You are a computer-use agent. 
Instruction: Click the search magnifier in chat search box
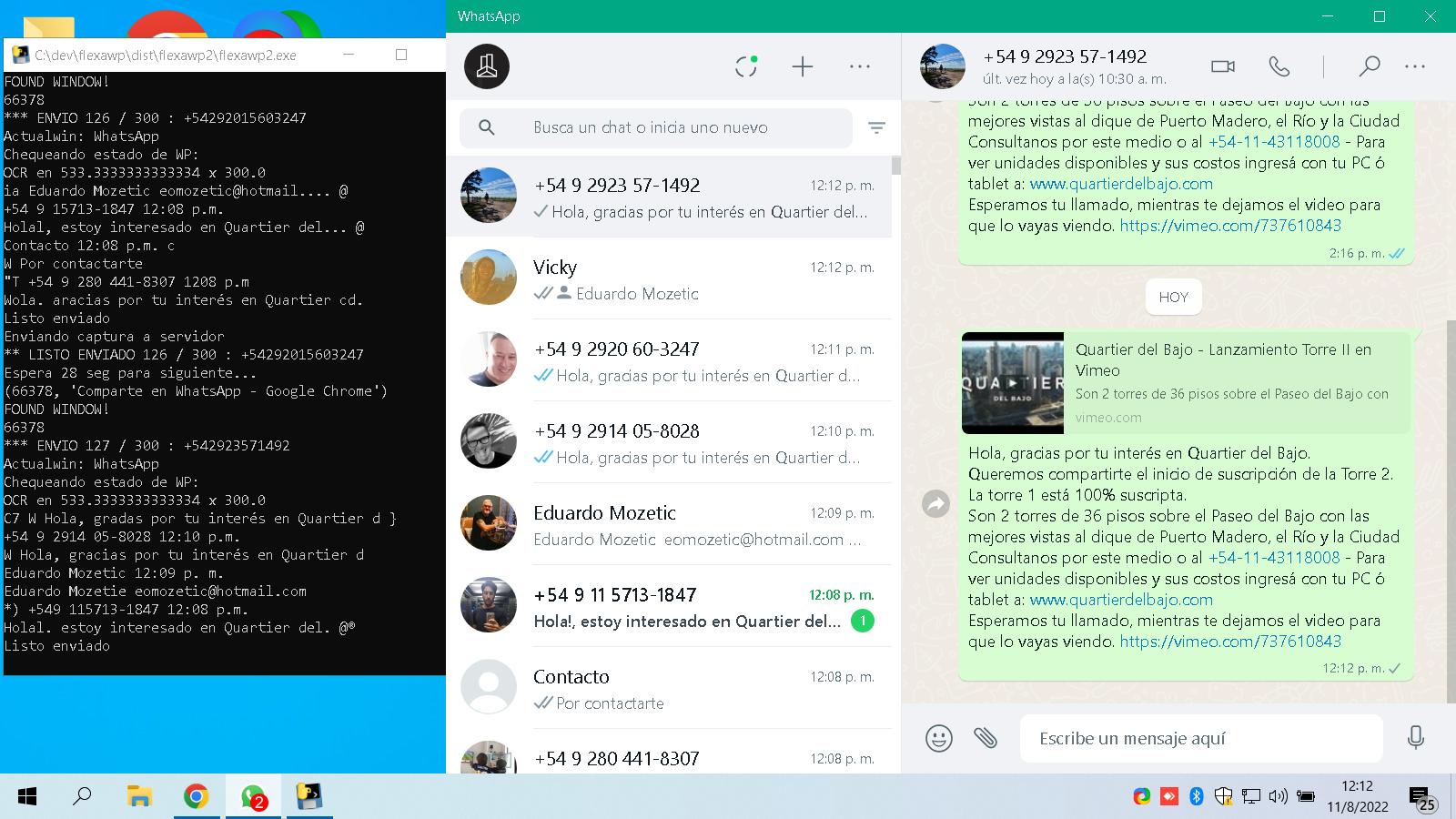pos(487,127)
